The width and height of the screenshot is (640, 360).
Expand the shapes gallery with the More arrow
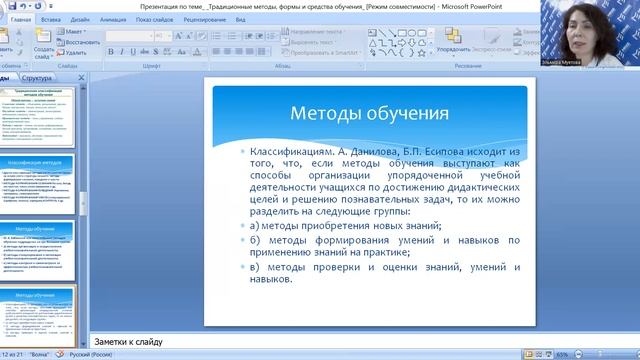(x=431, y=53)
